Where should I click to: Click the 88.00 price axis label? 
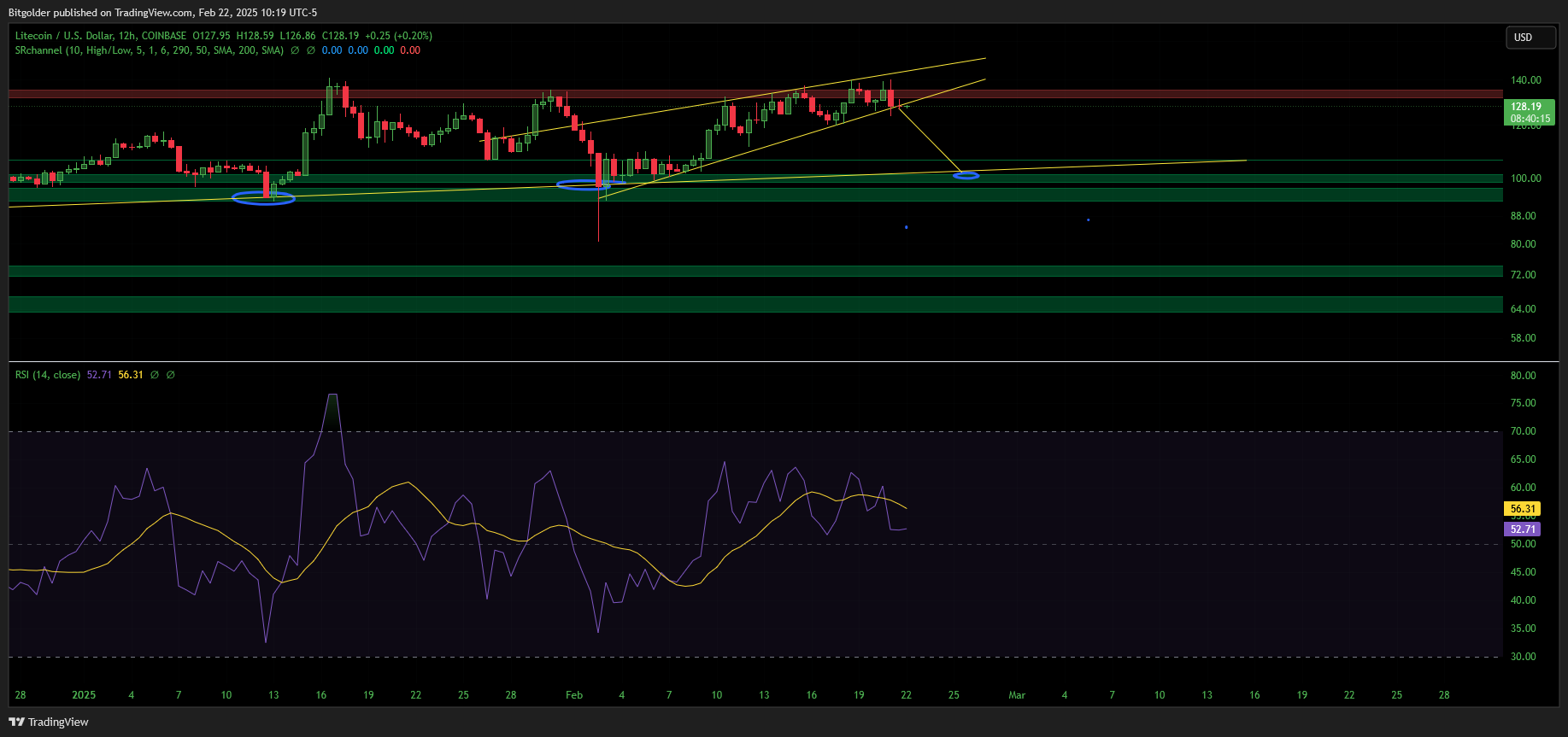(x=1523, y=216)
